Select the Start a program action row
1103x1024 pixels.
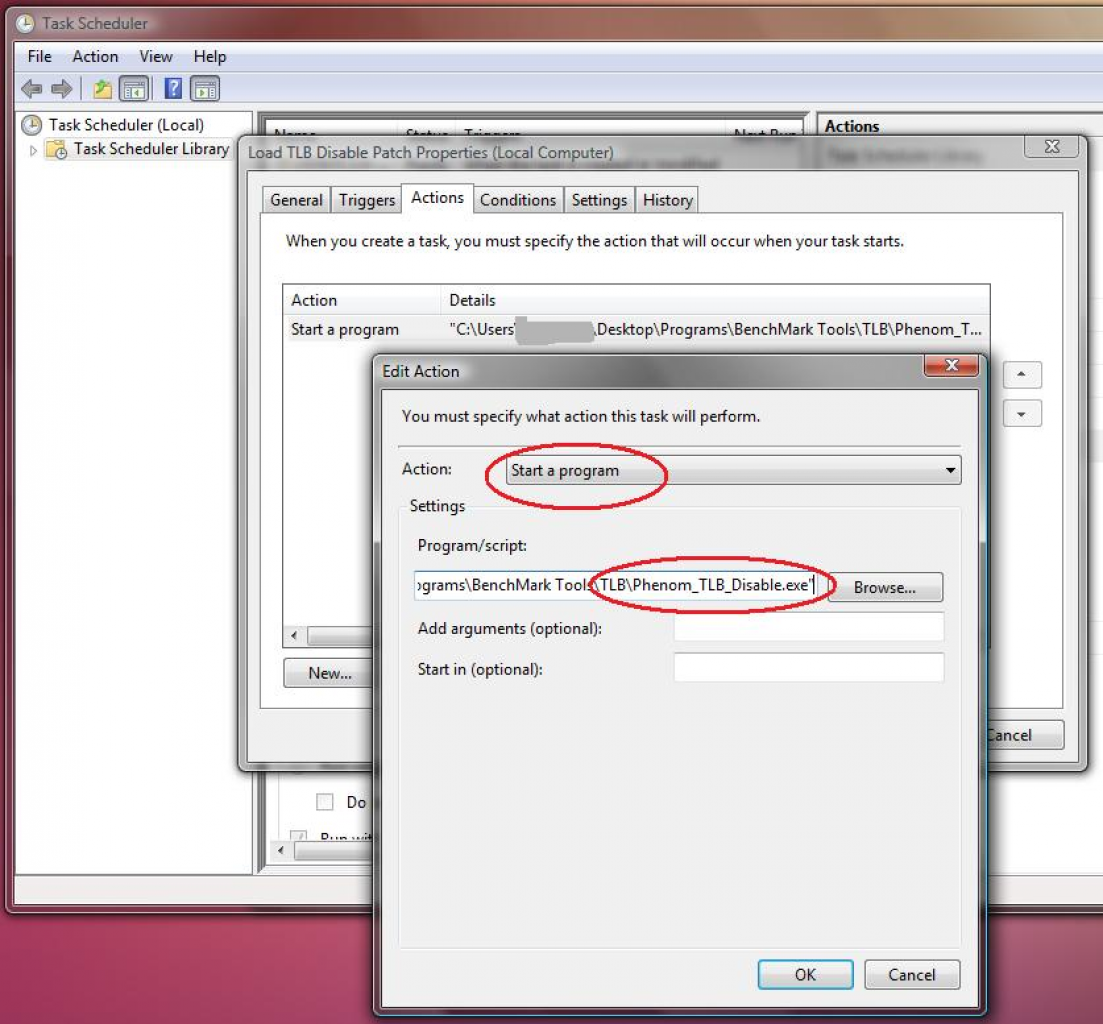(636, 329)
